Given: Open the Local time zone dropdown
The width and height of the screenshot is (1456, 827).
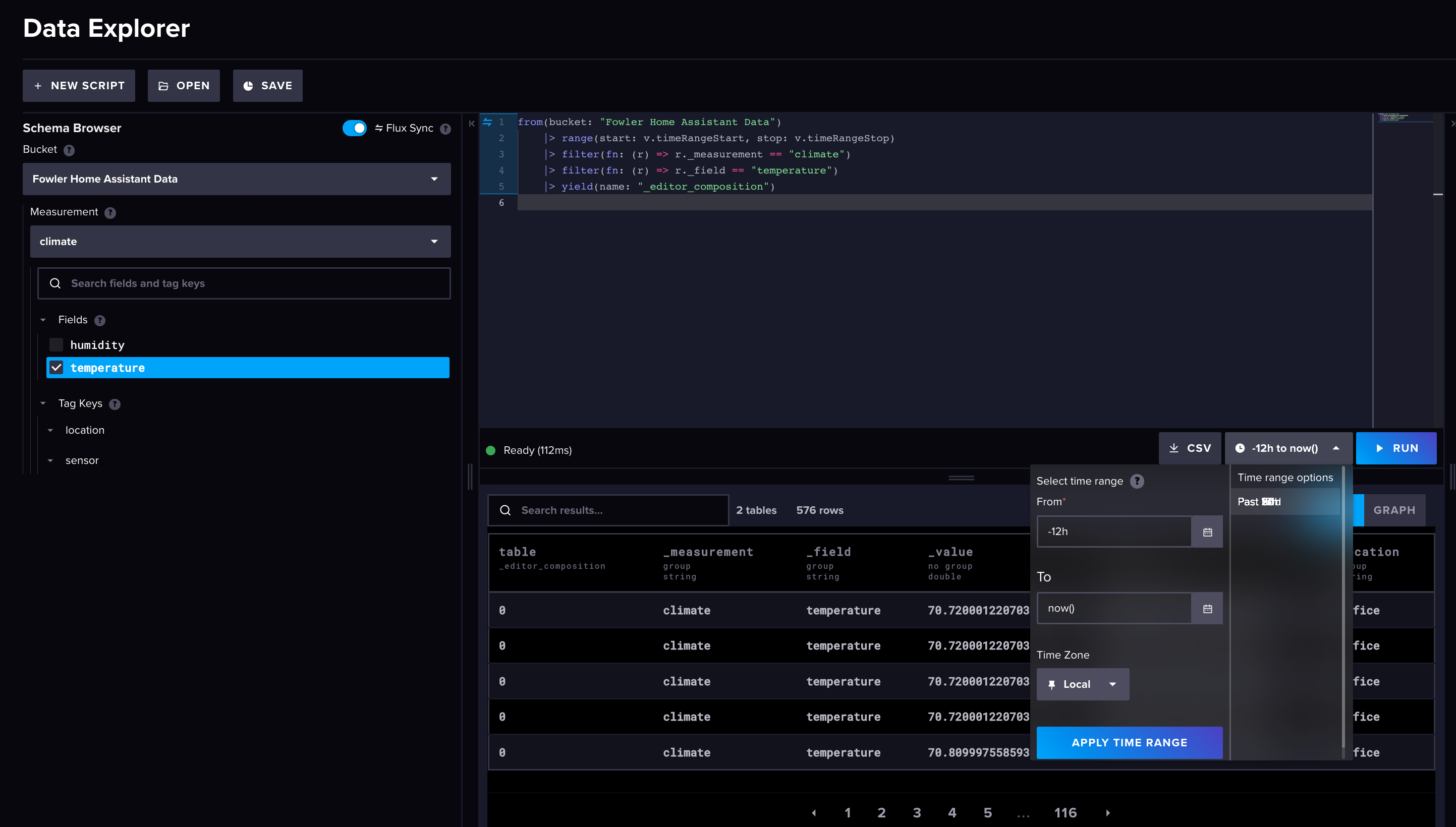Looking at the screenshot, I should coord(1082,684).
